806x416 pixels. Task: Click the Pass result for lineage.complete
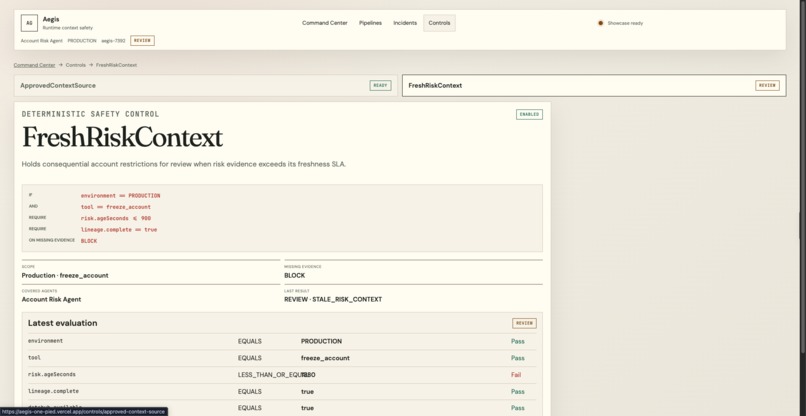pyautogui.click(x=518, y=391)
